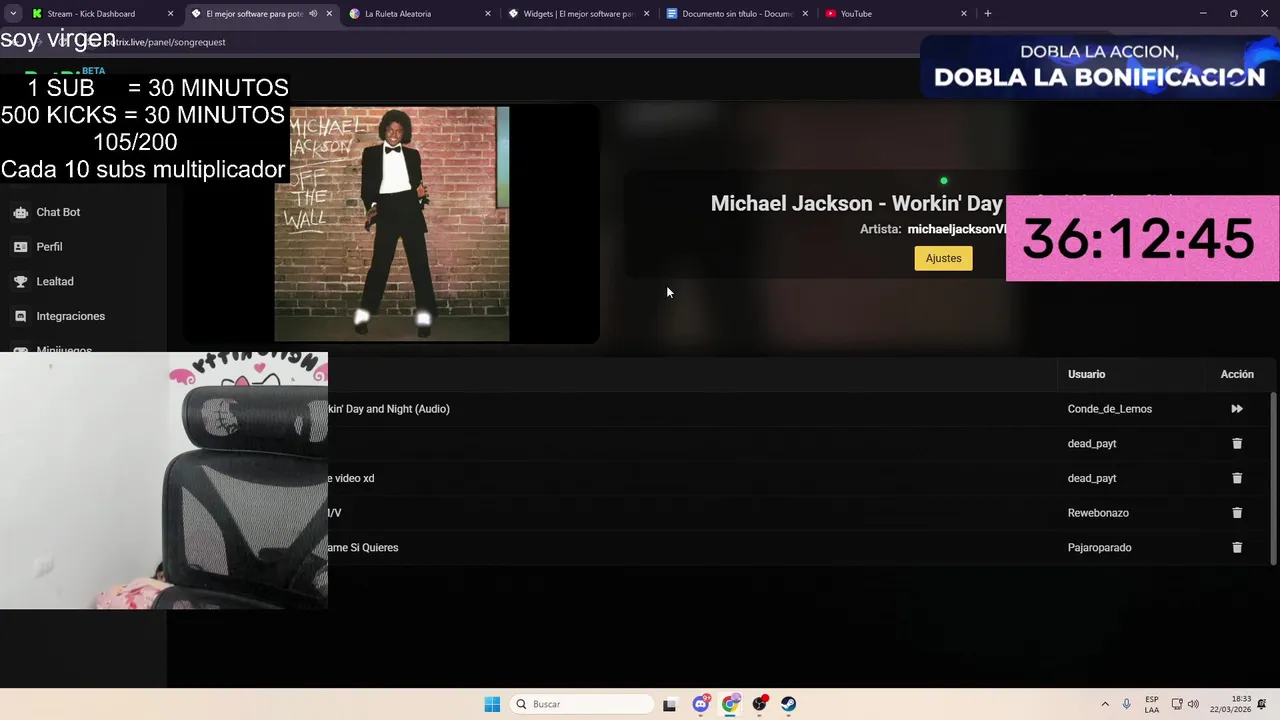
Task: Open Steam from the taskbar
Action: (789, 704)
